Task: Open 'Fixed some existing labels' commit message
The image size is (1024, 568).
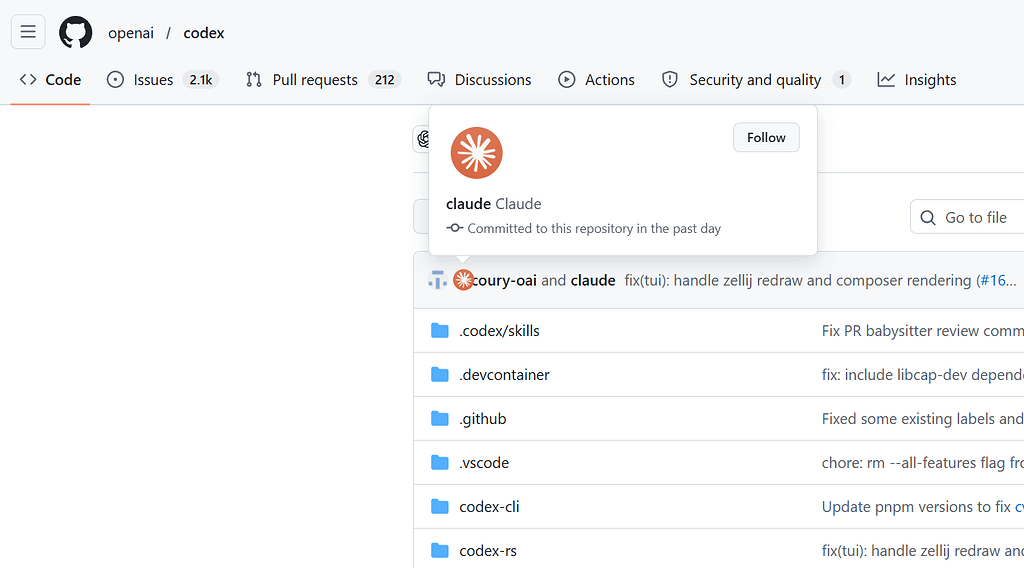Action: click(x=922, y=418)
